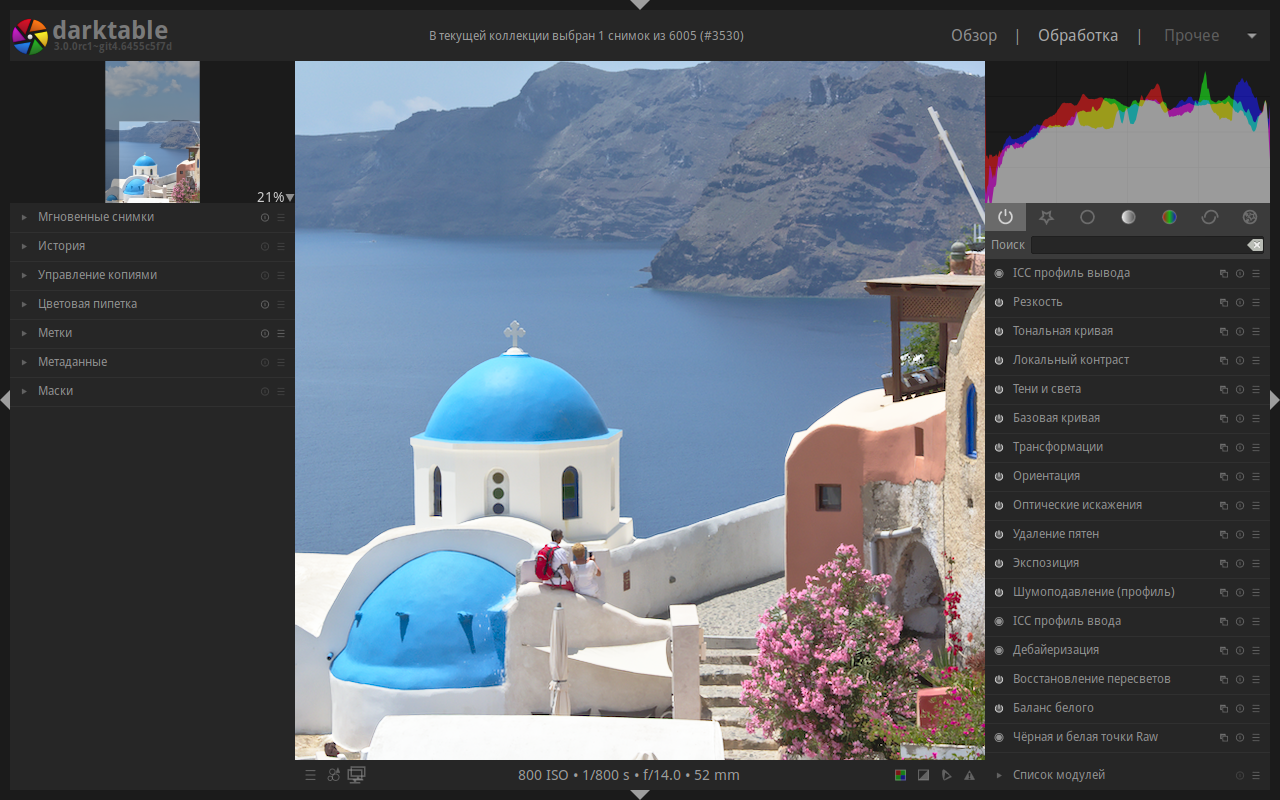Screen dimensions: 1280x800
Task: Expand the История panel
Action: tap(152, 246)
